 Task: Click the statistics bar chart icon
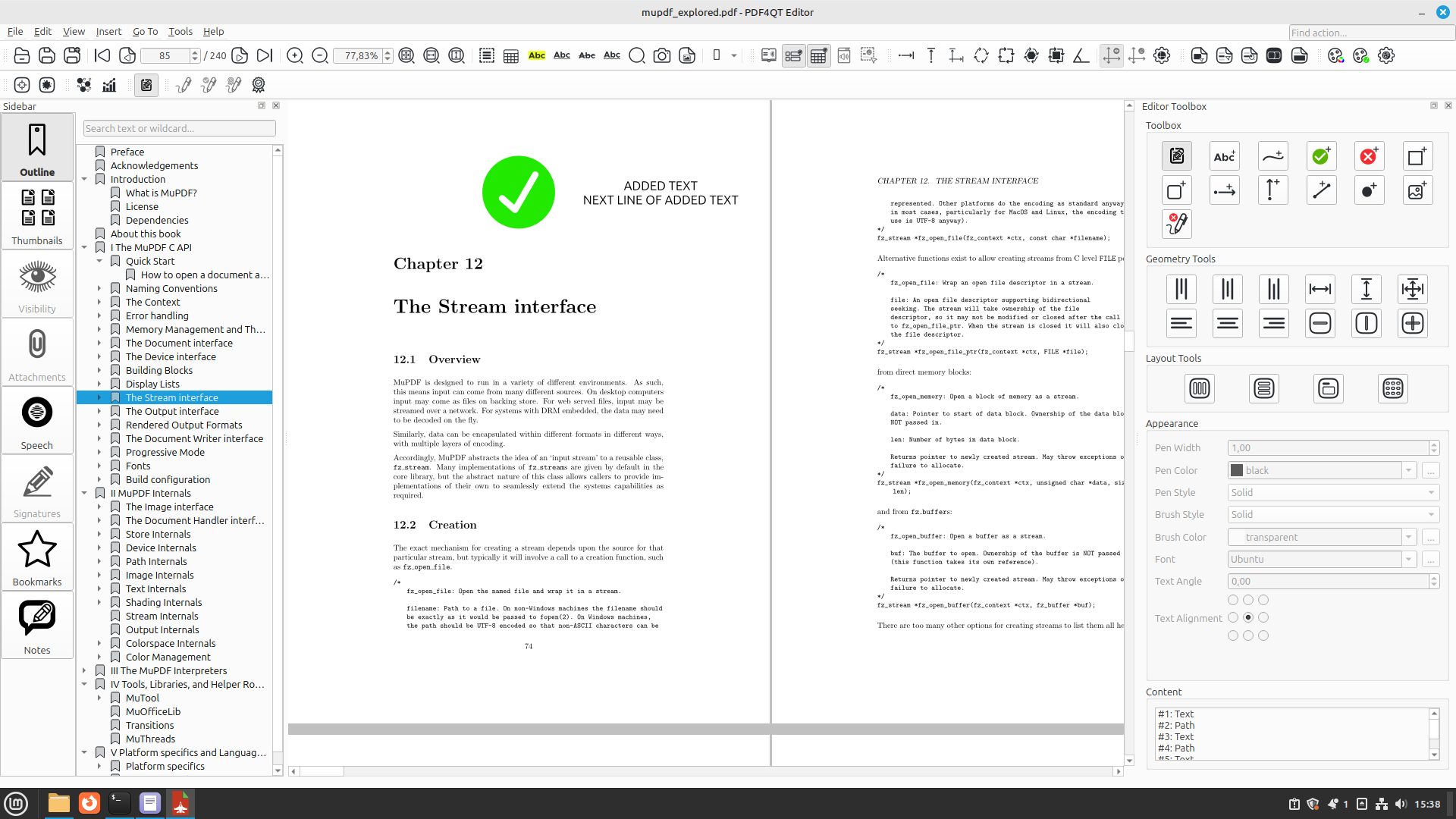(109, 85)
